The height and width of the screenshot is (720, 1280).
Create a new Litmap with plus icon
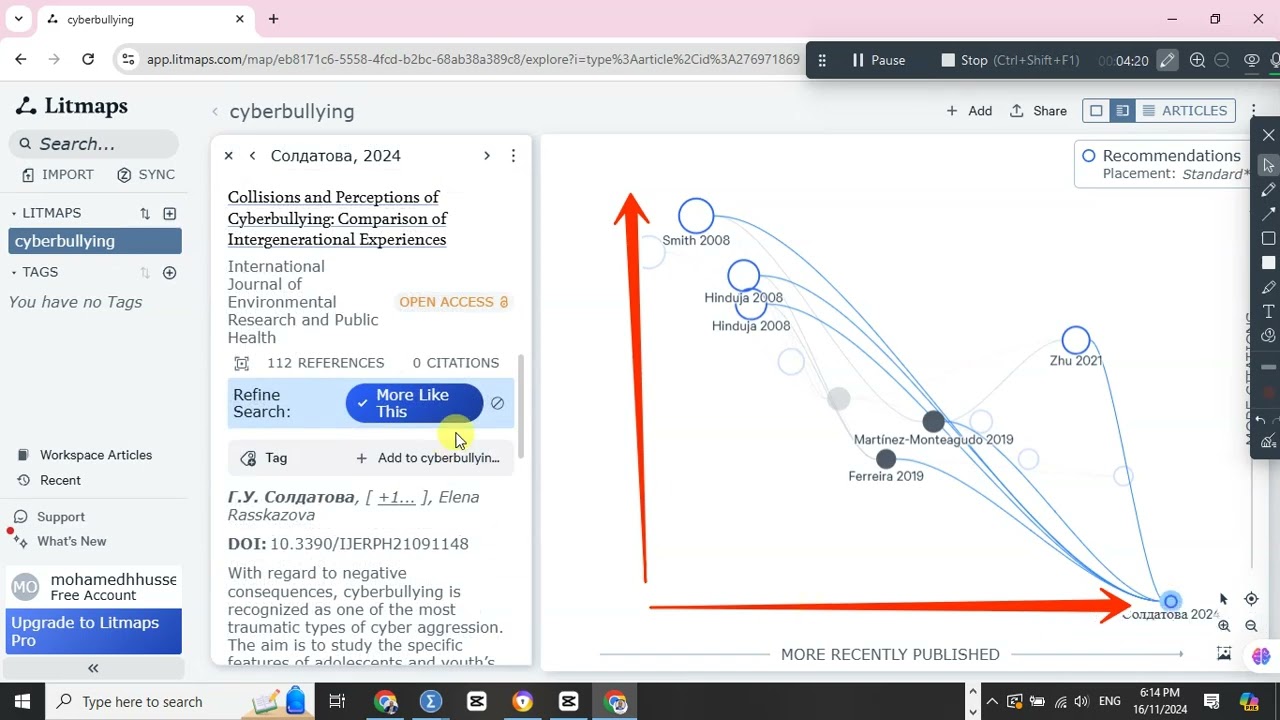click(x=169, y=214)
